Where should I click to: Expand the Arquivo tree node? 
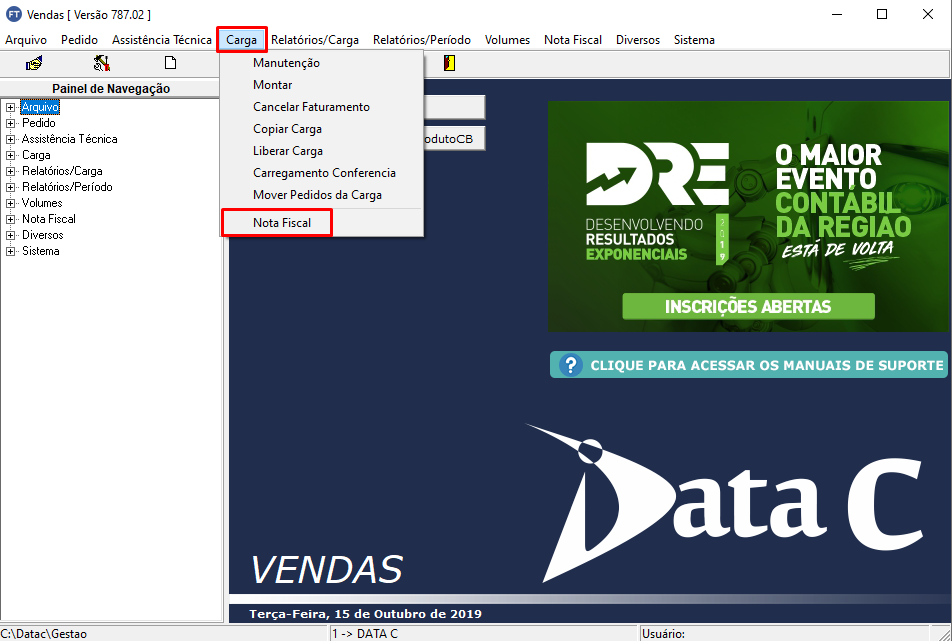[10, 107]
